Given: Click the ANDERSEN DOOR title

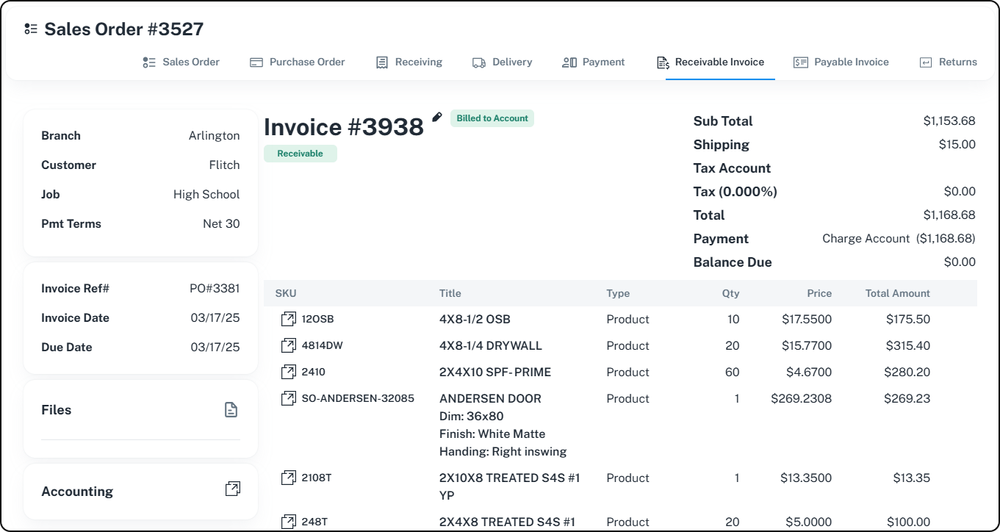Looking at the screenshot, I should point(490,399).
